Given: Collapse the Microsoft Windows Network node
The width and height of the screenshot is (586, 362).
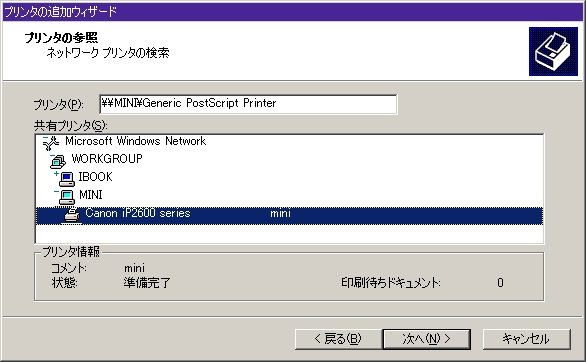Looking at the screenshot, I should click(x=46, y=138).
